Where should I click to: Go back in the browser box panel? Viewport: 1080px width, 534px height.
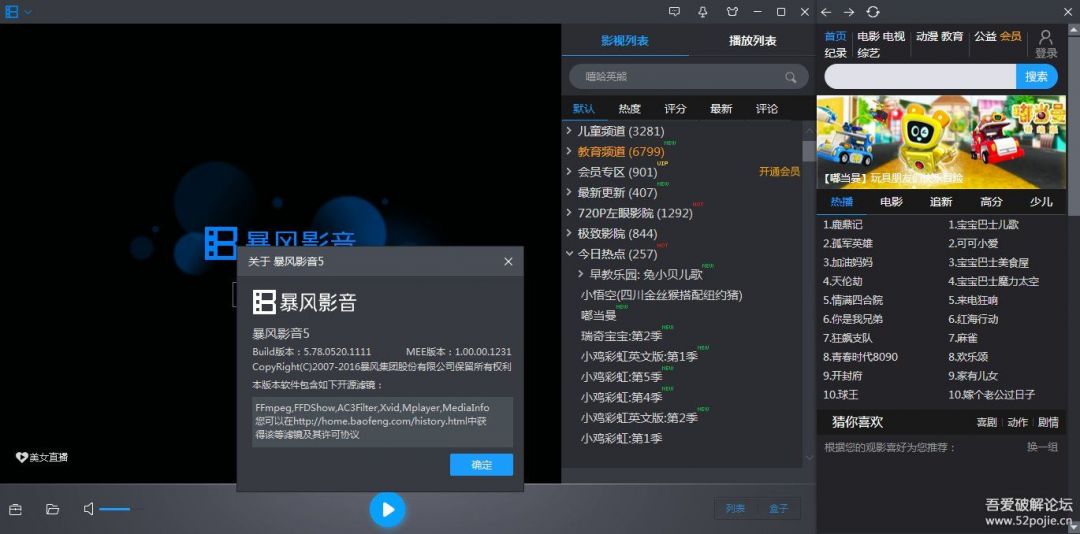pos(827,12)
